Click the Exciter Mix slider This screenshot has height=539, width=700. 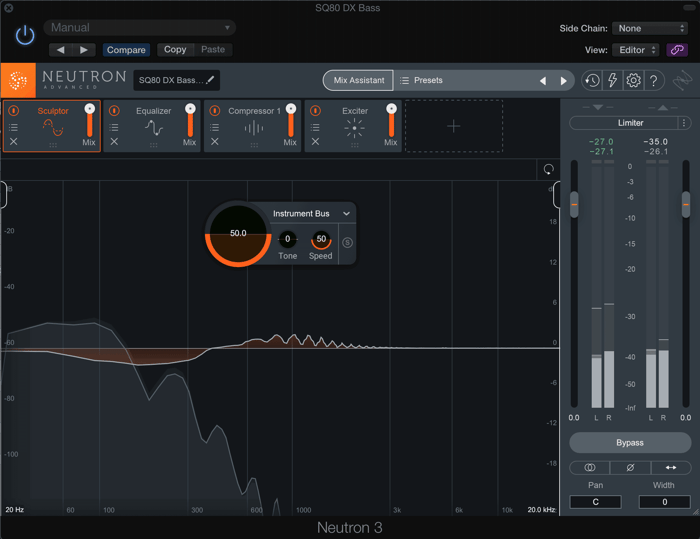391,121
